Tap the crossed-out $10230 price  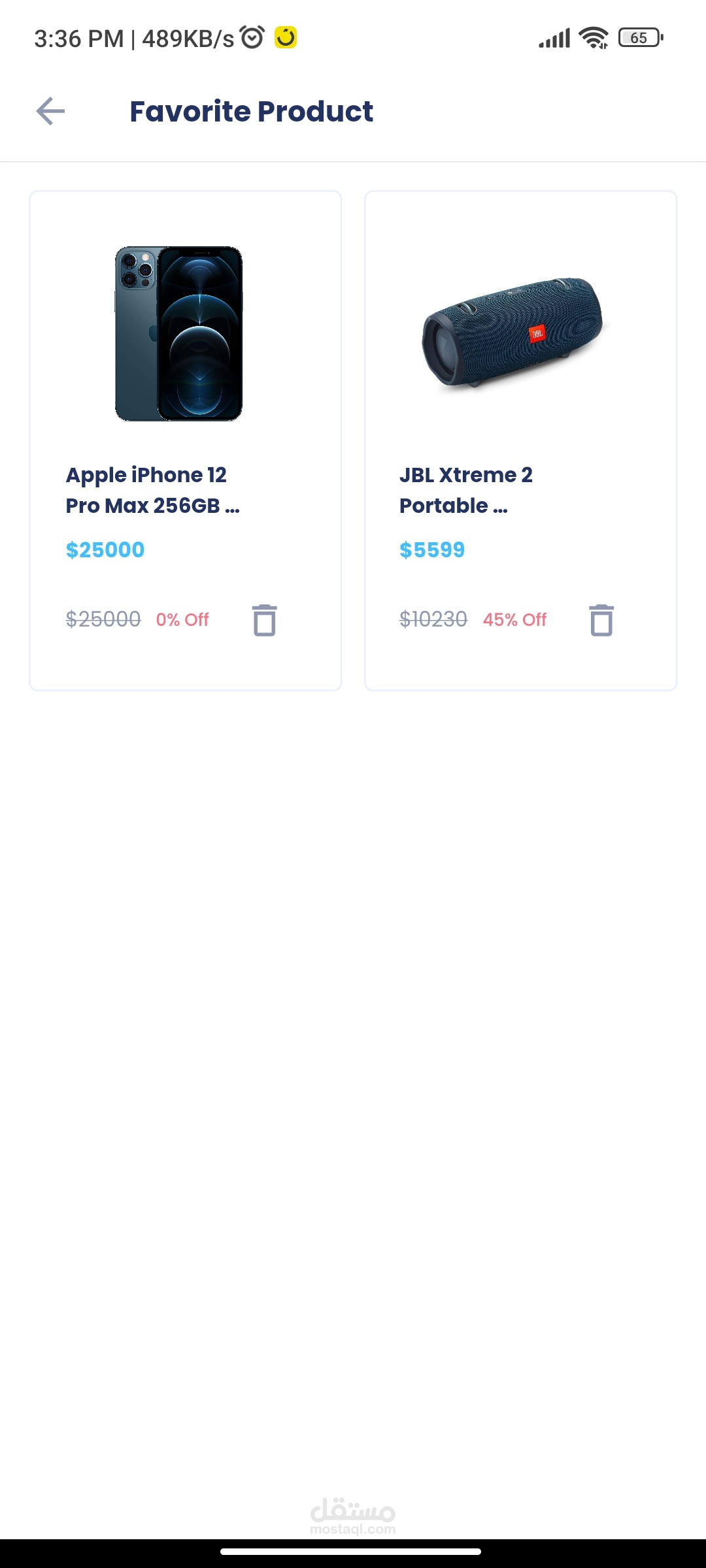point(433,619)
